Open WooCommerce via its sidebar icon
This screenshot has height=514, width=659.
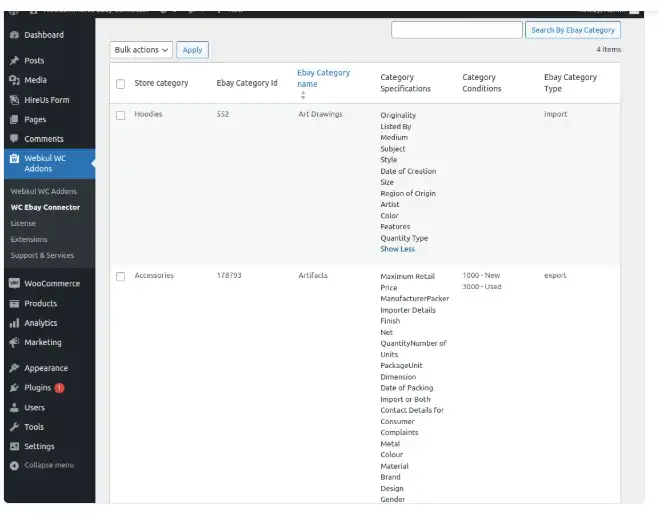point(14,284)
